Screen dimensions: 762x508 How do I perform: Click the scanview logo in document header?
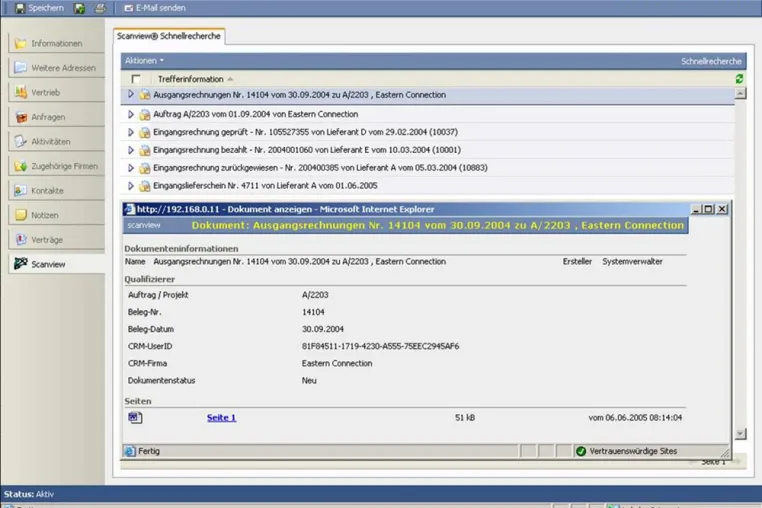pyautogui.click(x=144, y=225)
